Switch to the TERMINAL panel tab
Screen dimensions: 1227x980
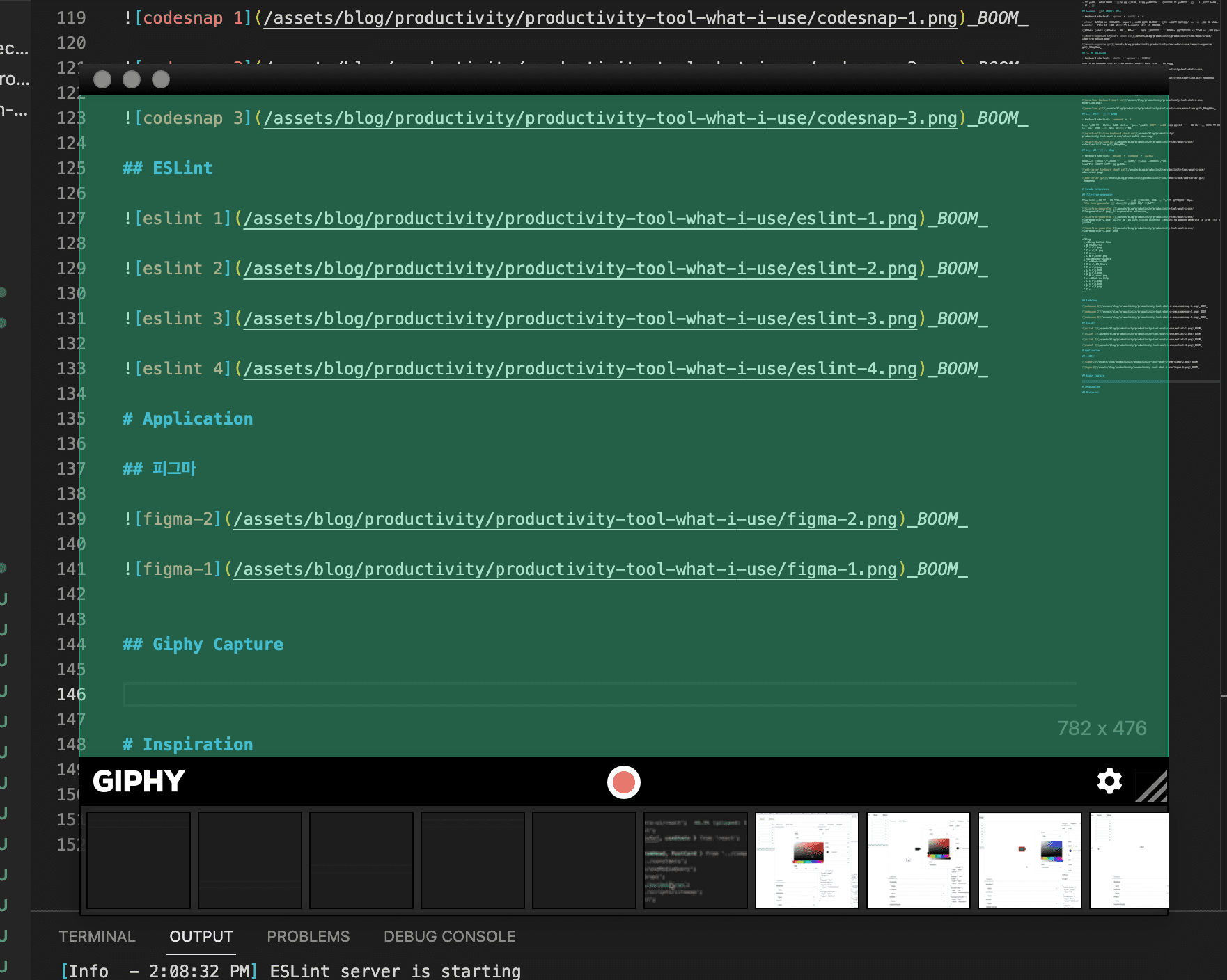[97, 936]
